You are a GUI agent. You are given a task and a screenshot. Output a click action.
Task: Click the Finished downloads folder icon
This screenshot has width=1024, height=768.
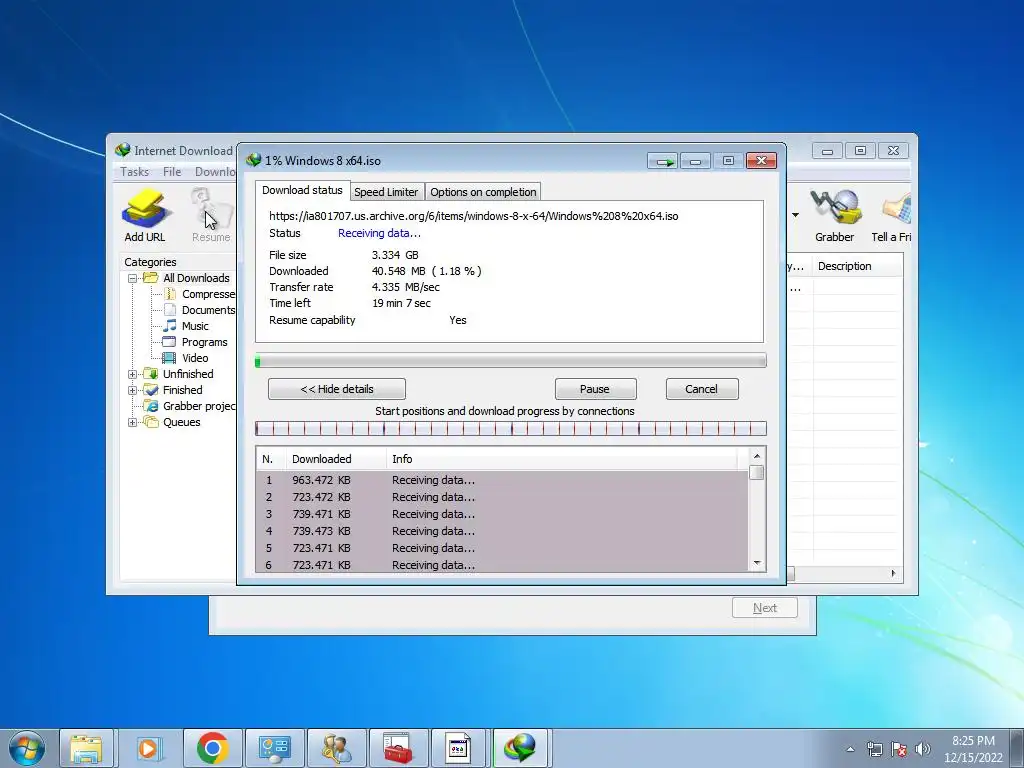(x=151, y=390)
